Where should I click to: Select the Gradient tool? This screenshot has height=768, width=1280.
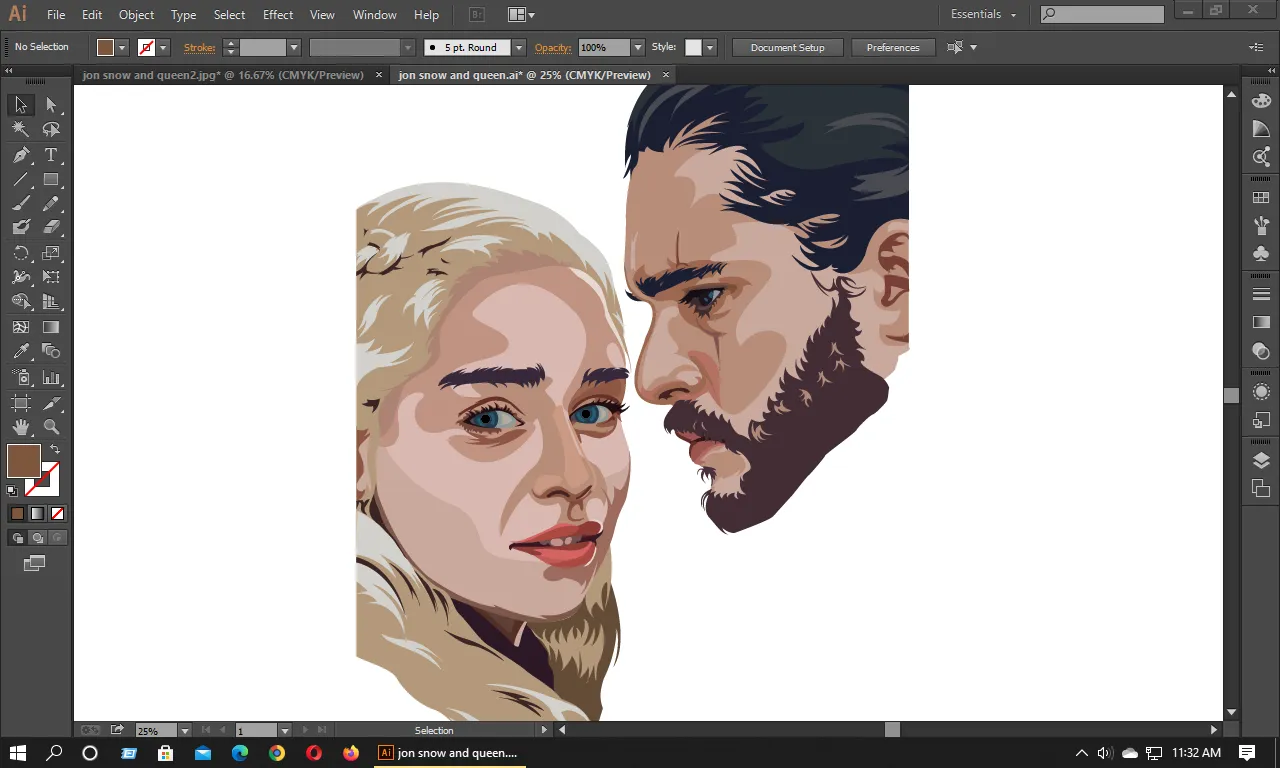tap(51, 327)
